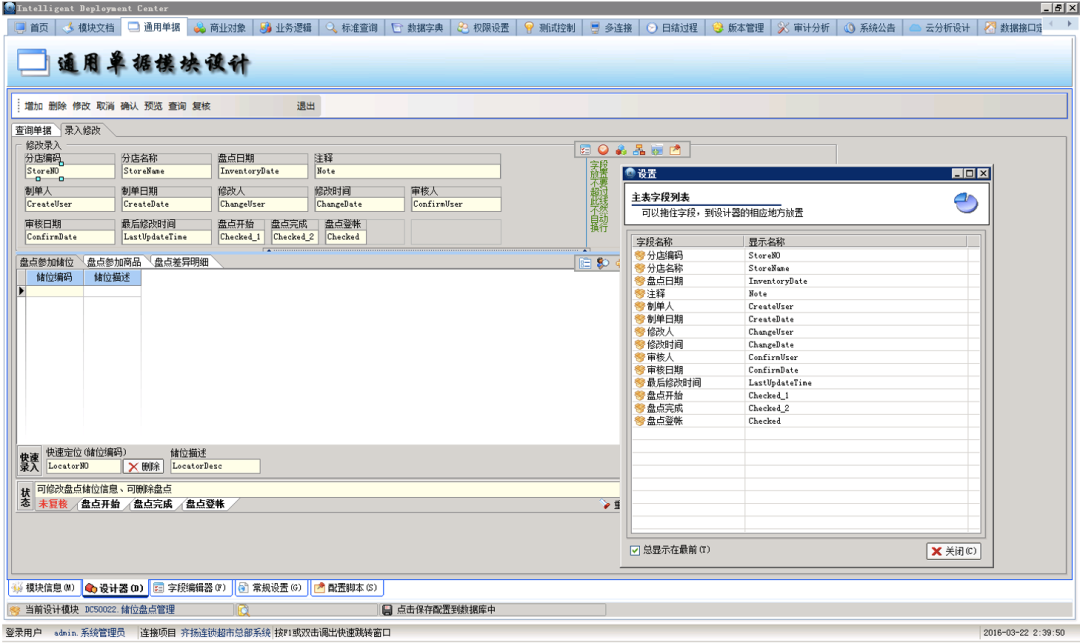Click the box icon beside 当前设计模块

tap(14, 610)
